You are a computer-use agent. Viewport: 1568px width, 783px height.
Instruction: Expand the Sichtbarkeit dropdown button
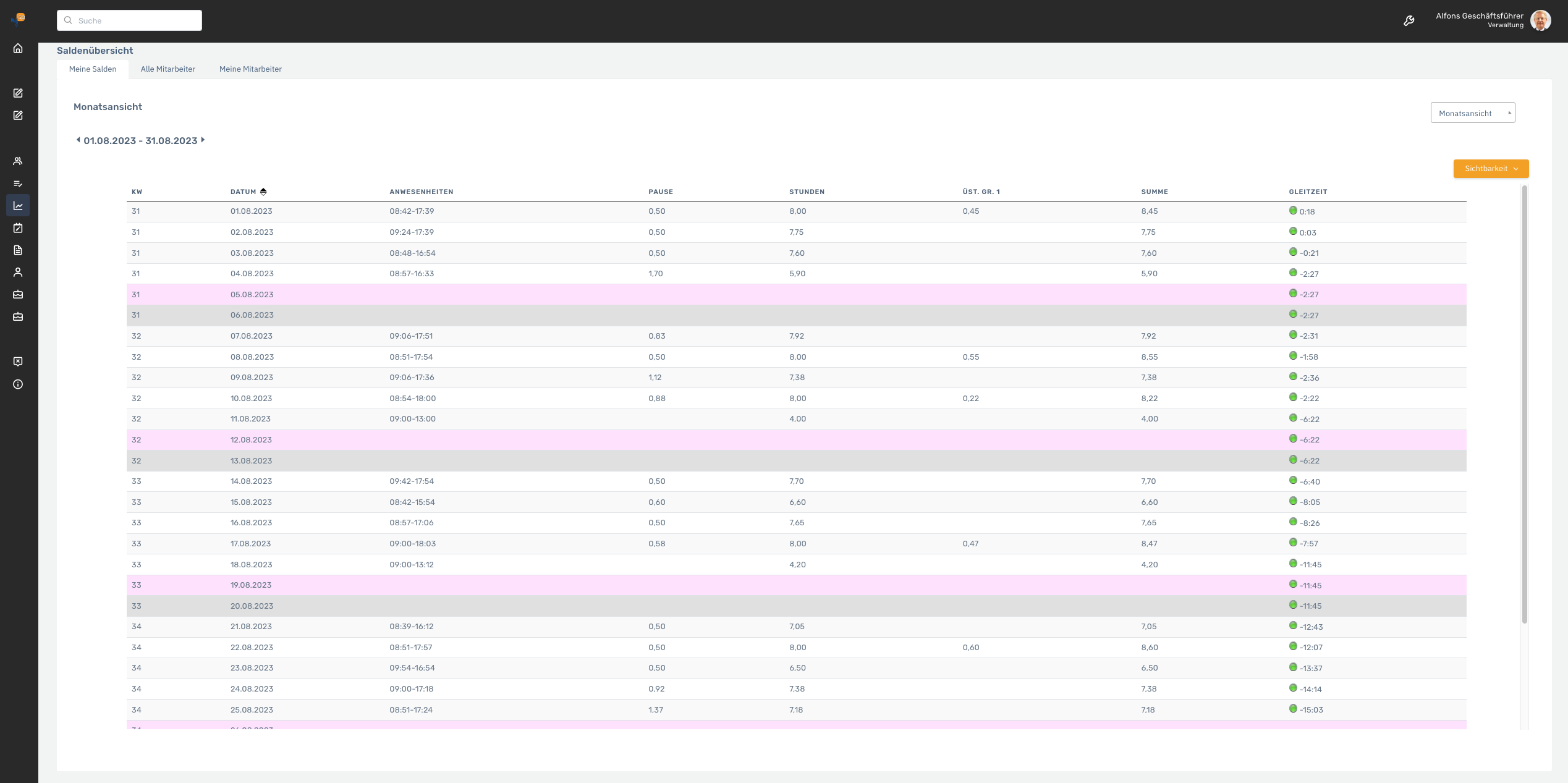(x=1491, y=169)
